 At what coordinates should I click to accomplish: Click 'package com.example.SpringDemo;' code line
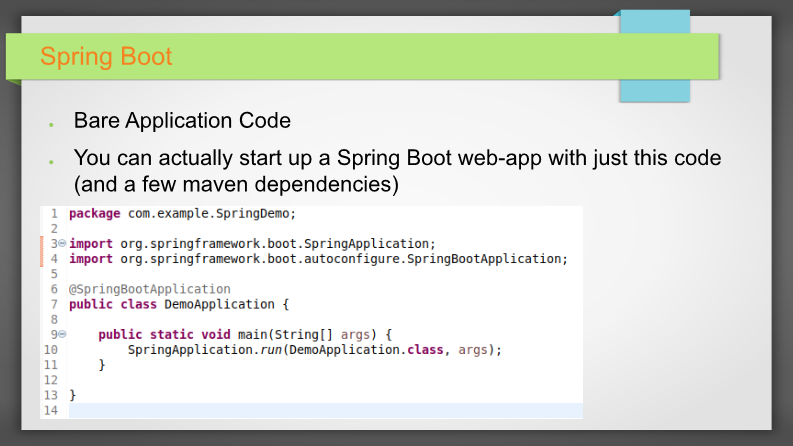click(x=183, y=213)
